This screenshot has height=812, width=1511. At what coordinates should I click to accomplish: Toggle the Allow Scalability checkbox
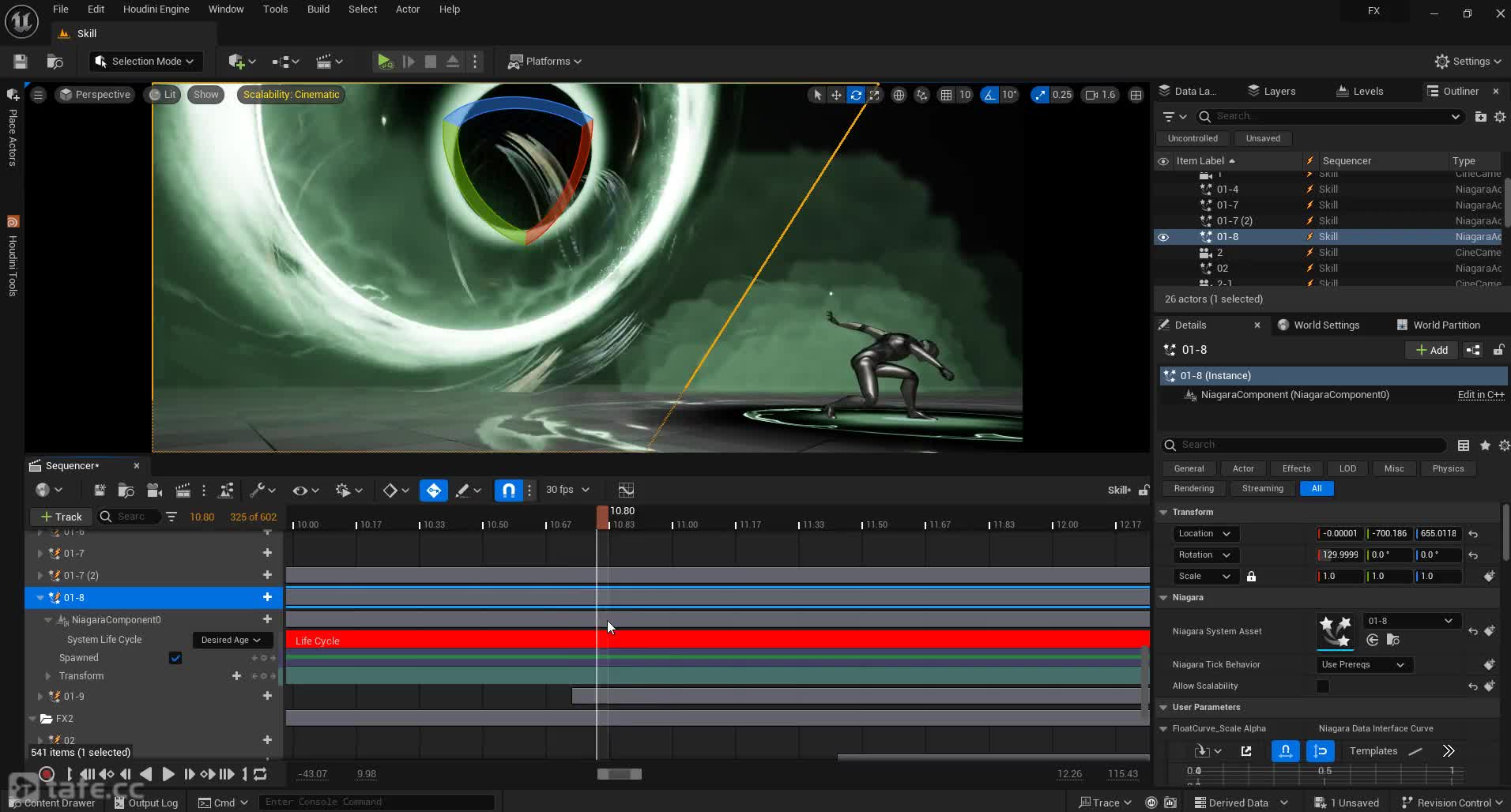[x=1323, y=686]
